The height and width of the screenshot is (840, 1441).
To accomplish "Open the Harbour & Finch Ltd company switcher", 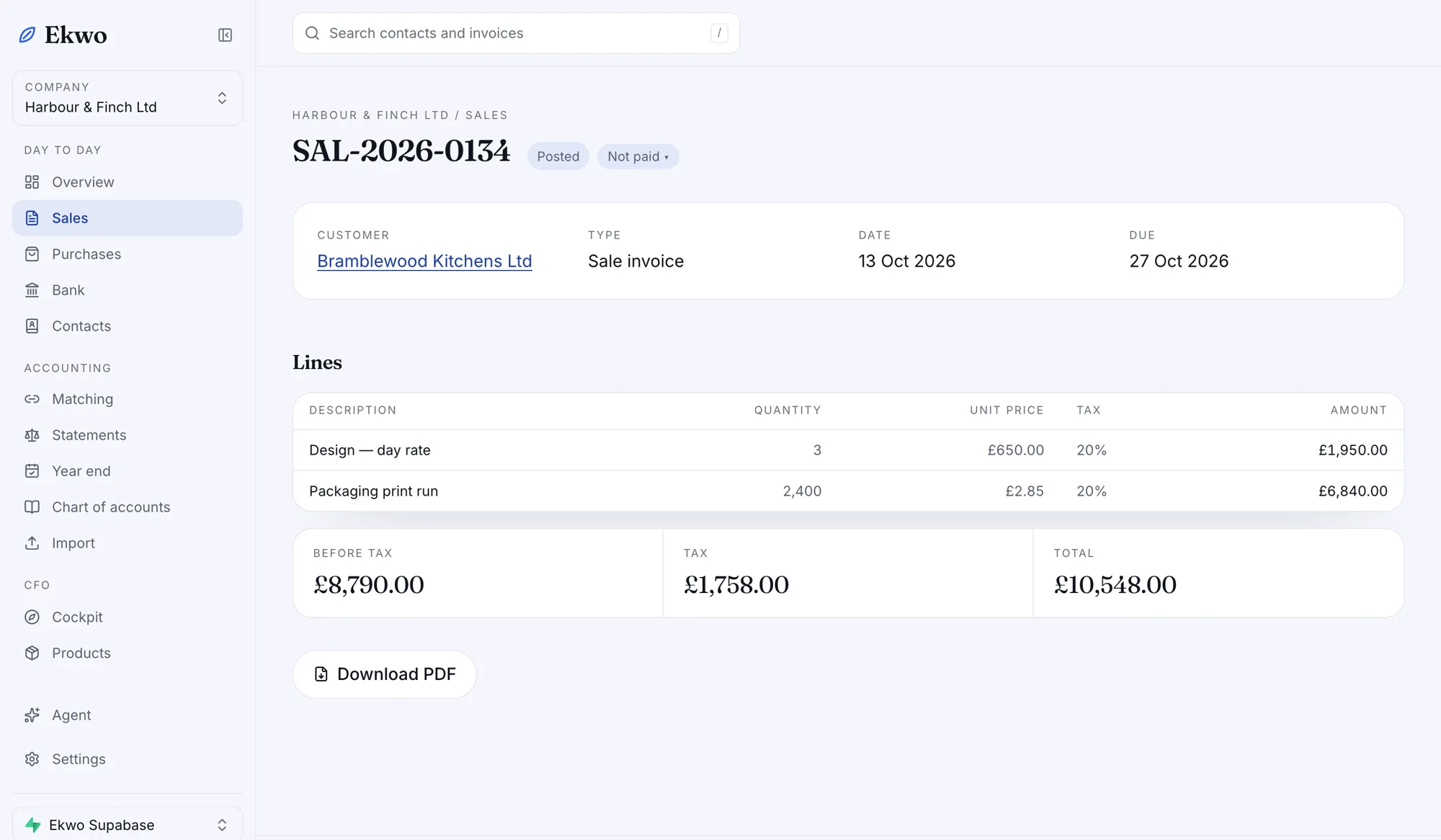I will click(128, 98).
